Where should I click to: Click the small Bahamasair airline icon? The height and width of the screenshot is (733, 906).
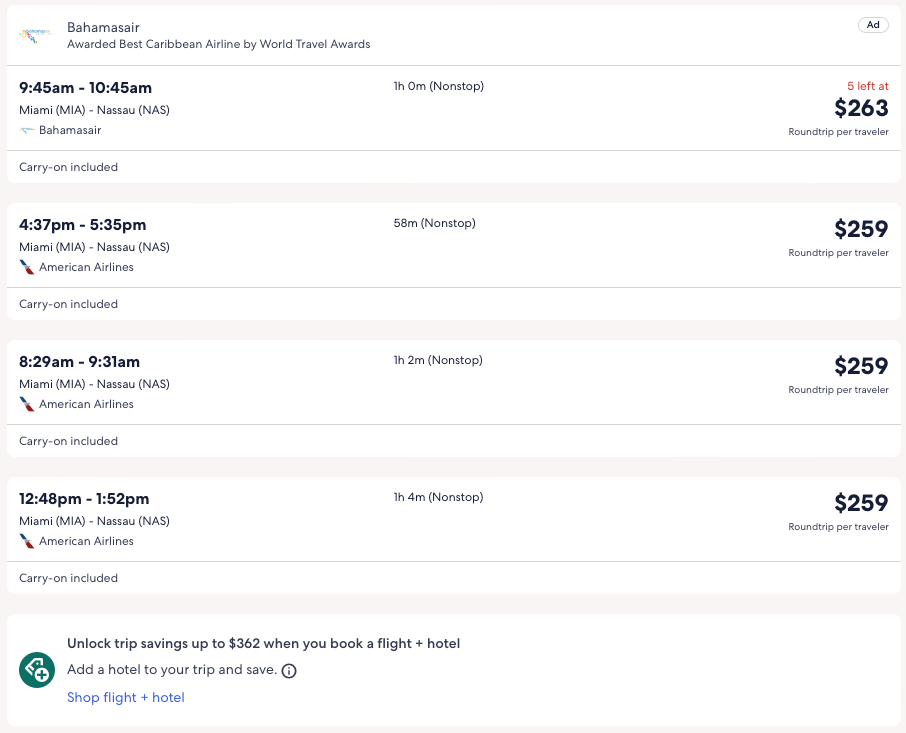point(27,130)
